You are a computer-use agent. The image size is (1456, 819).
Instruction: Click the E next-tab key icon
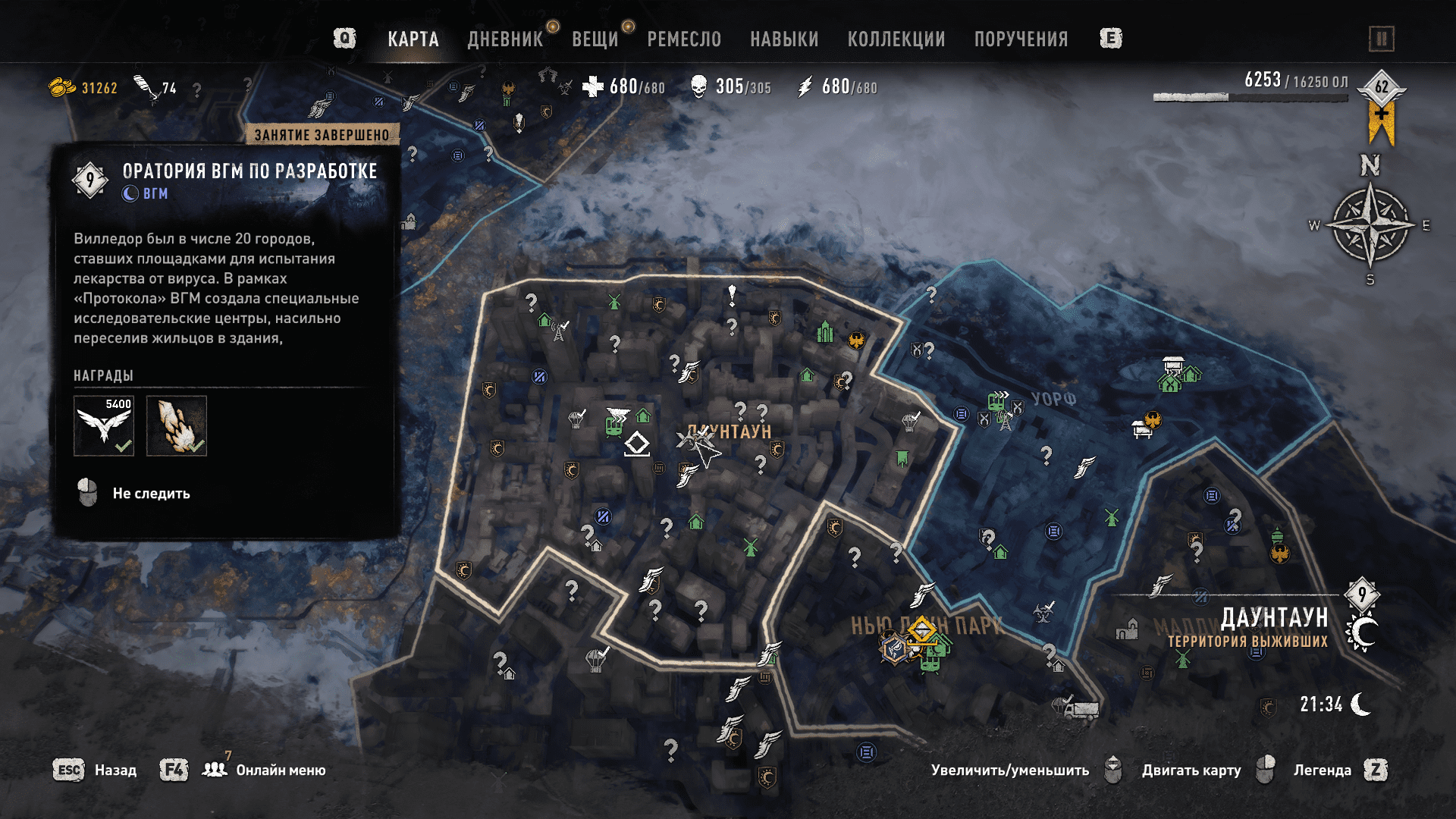coord(1111,39)
